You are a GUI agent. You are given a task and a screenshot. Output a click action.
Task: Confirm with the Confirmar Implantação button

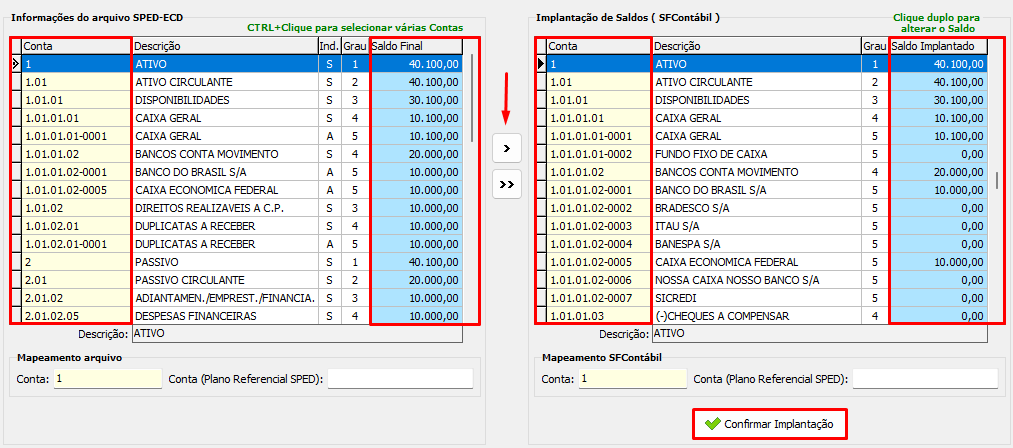tap(769, 424)
